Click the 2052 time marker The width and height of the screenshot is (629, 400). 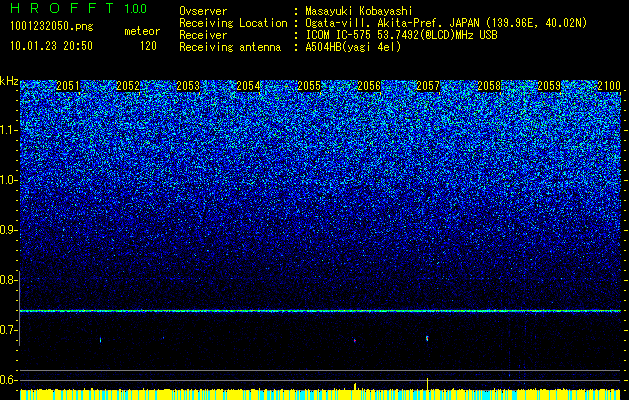128,86
